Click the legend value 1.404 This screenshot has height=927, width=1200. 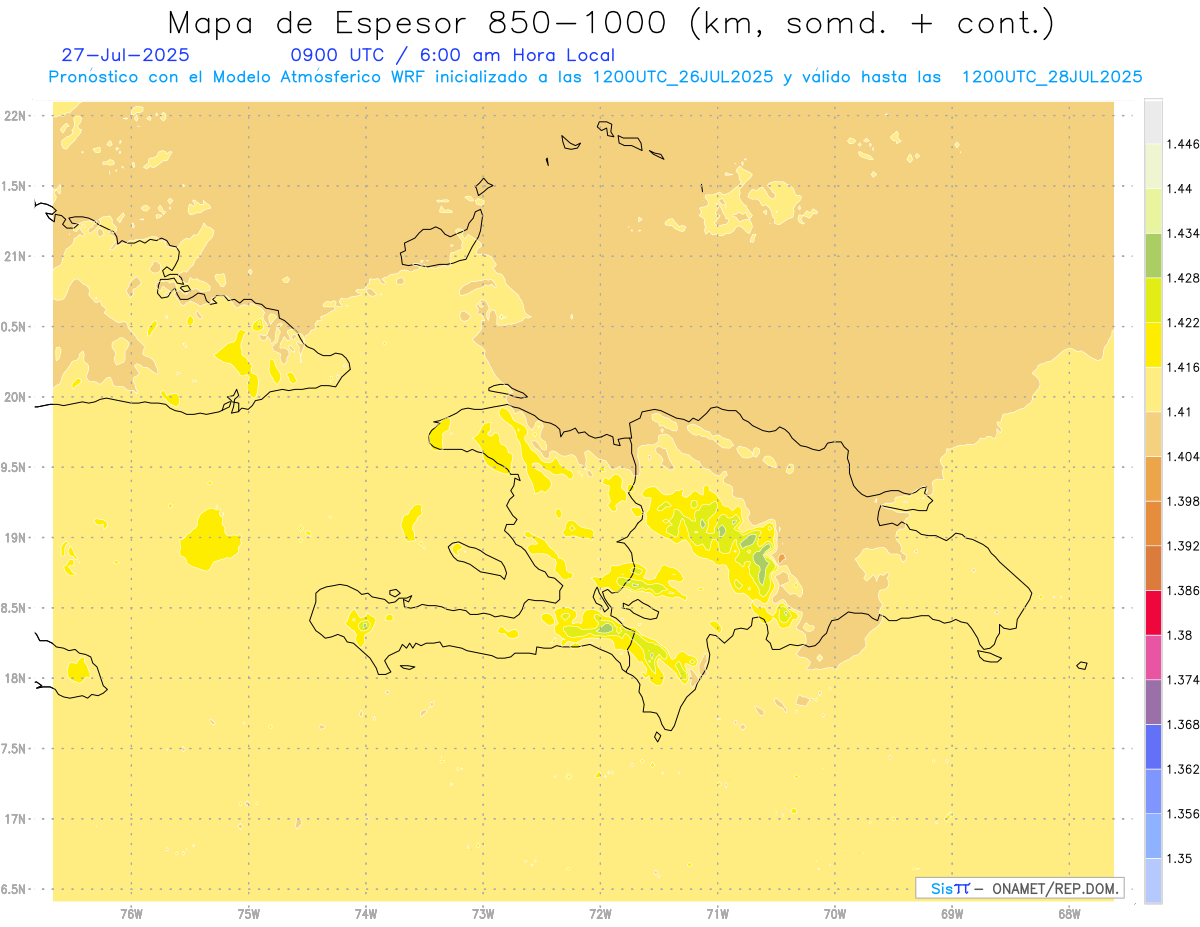(1182, 456)
